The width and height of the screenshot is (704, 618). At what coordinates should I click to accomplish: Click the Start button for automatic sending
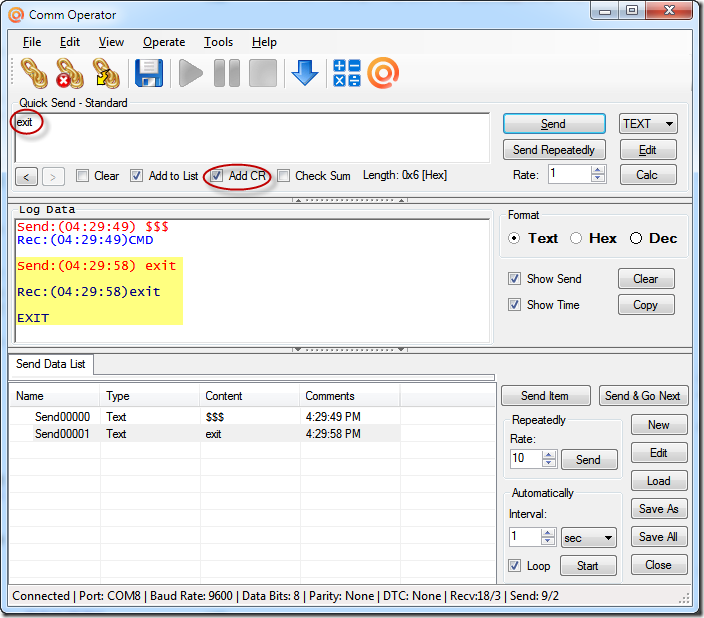pyautogui.click(x=588, y=566)
